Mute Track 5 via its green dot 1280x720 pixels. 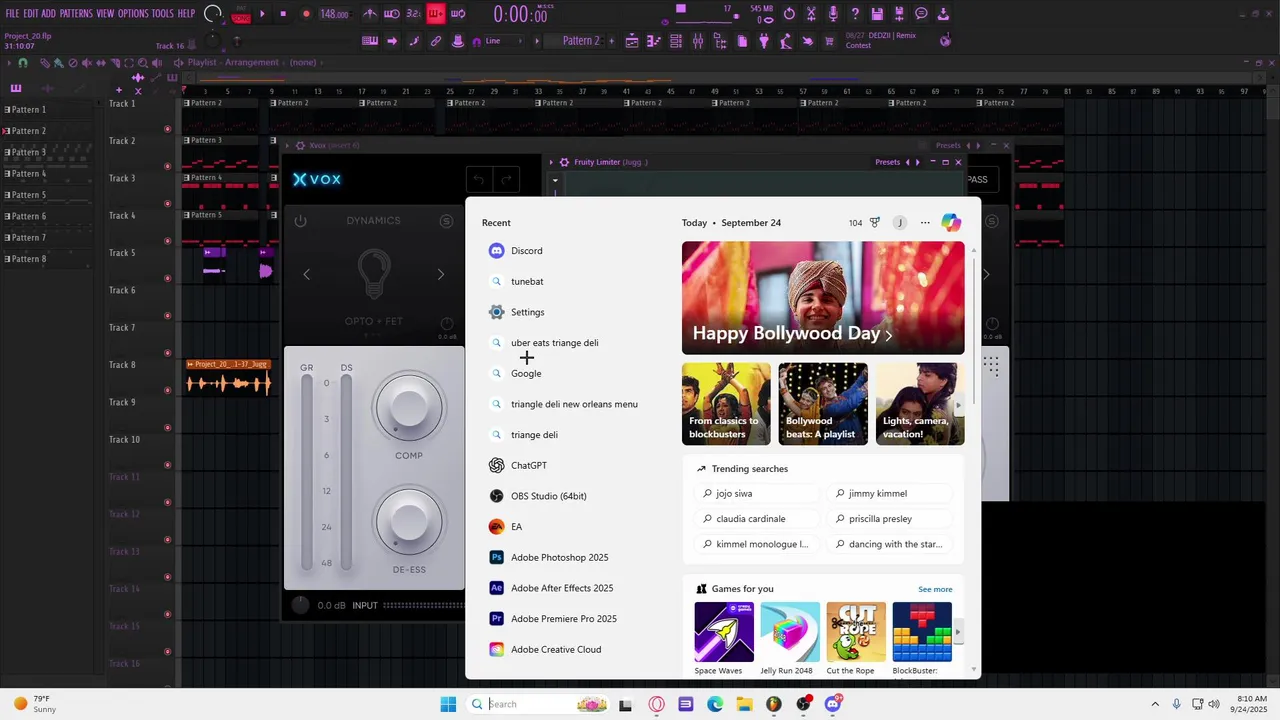(x=167, y=278)
